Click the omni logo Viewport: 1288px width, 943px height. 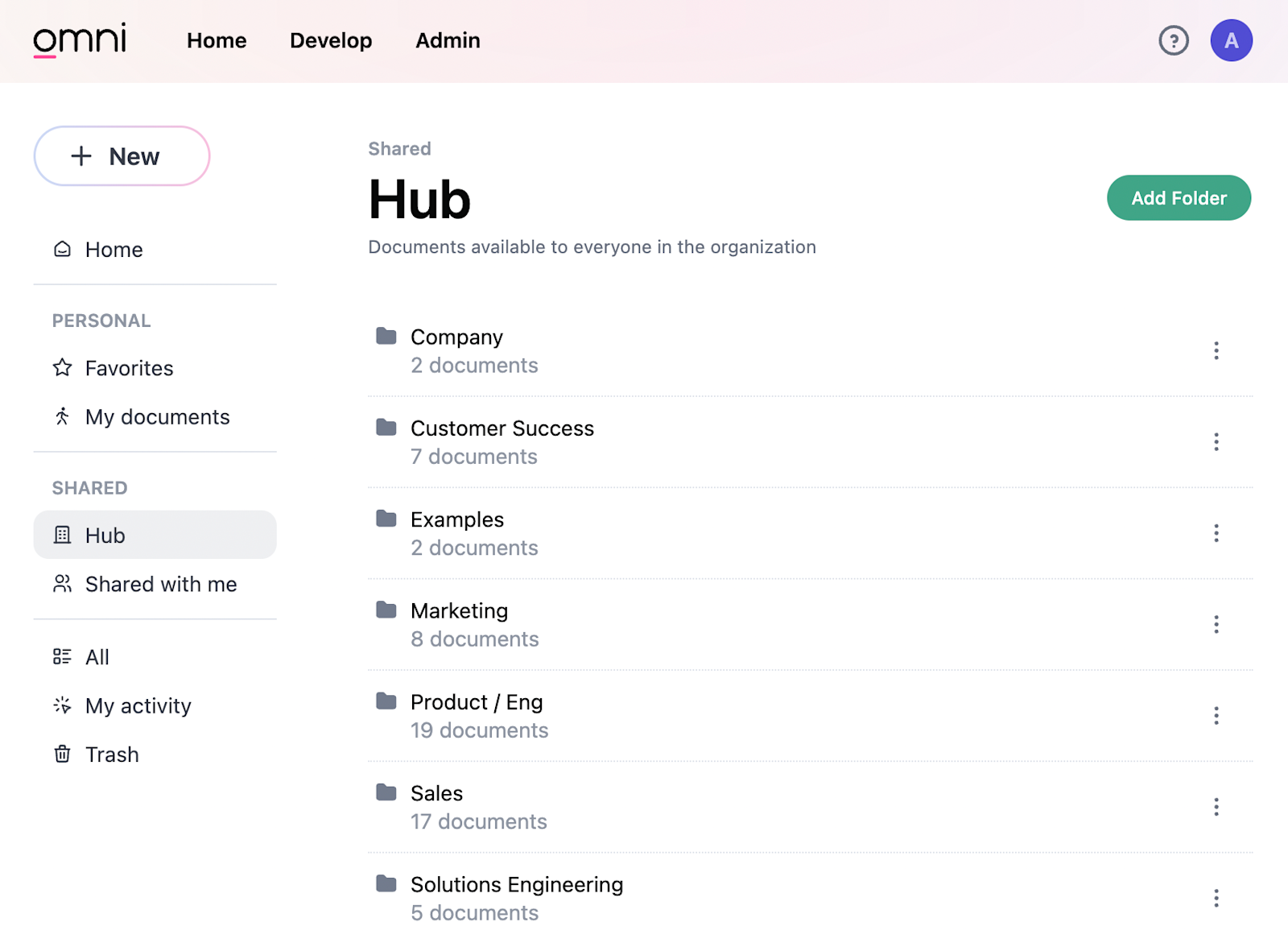coord(80,39)
